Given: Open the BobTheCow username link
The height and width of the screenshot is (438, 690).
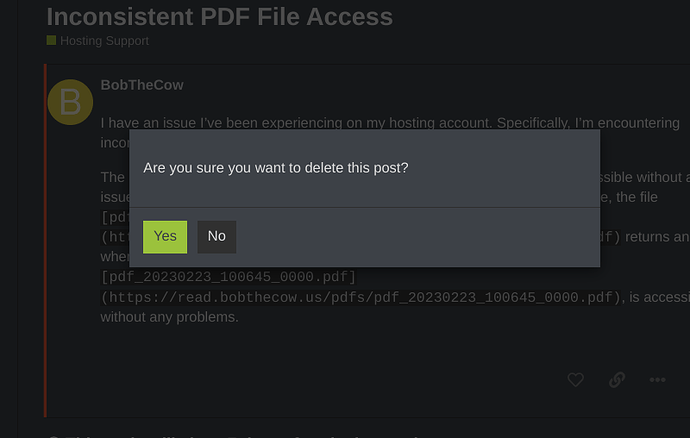Looking at the screenshot, I should coord(142,85).
